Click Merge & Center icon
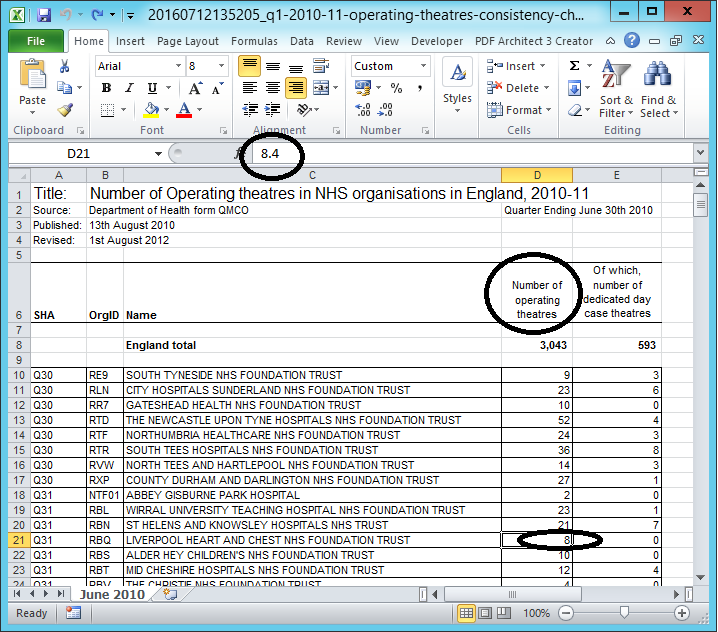Viewport: 718px width, 632px height. coord(321,87)
